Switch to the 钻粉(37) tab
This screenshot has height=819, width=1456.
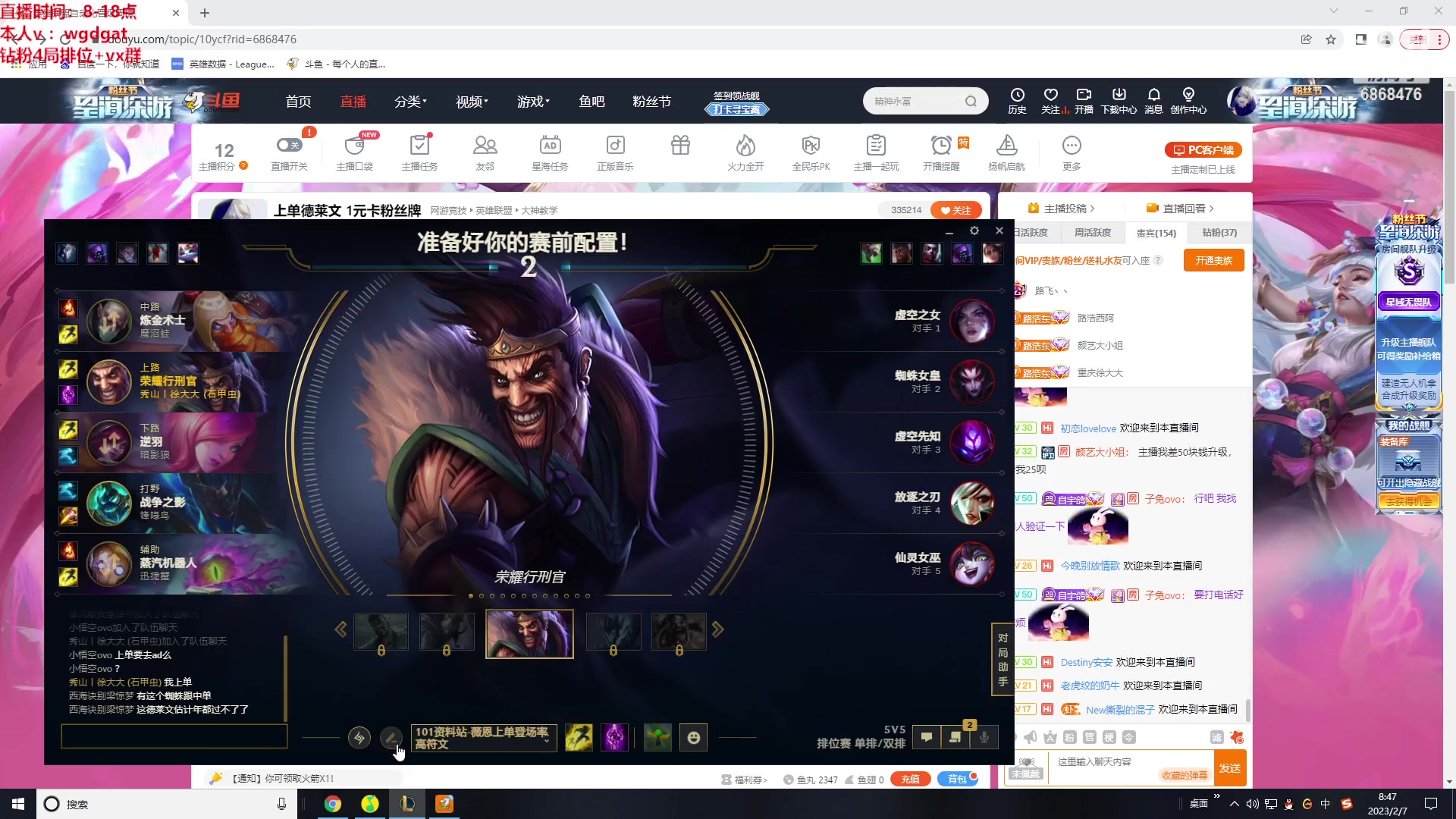coord(1219,233)
